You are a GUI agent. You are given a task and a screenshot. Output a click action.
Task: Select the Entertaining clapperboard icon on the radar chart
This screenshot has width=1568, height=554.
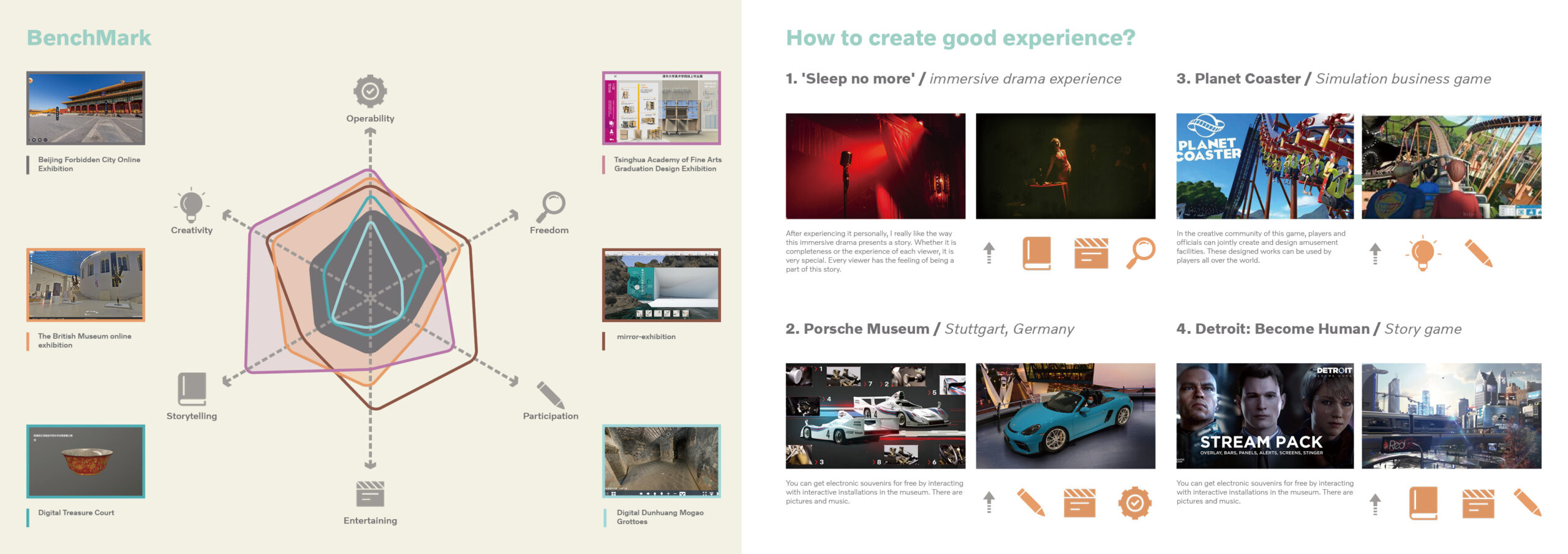[x=370, y=494]
